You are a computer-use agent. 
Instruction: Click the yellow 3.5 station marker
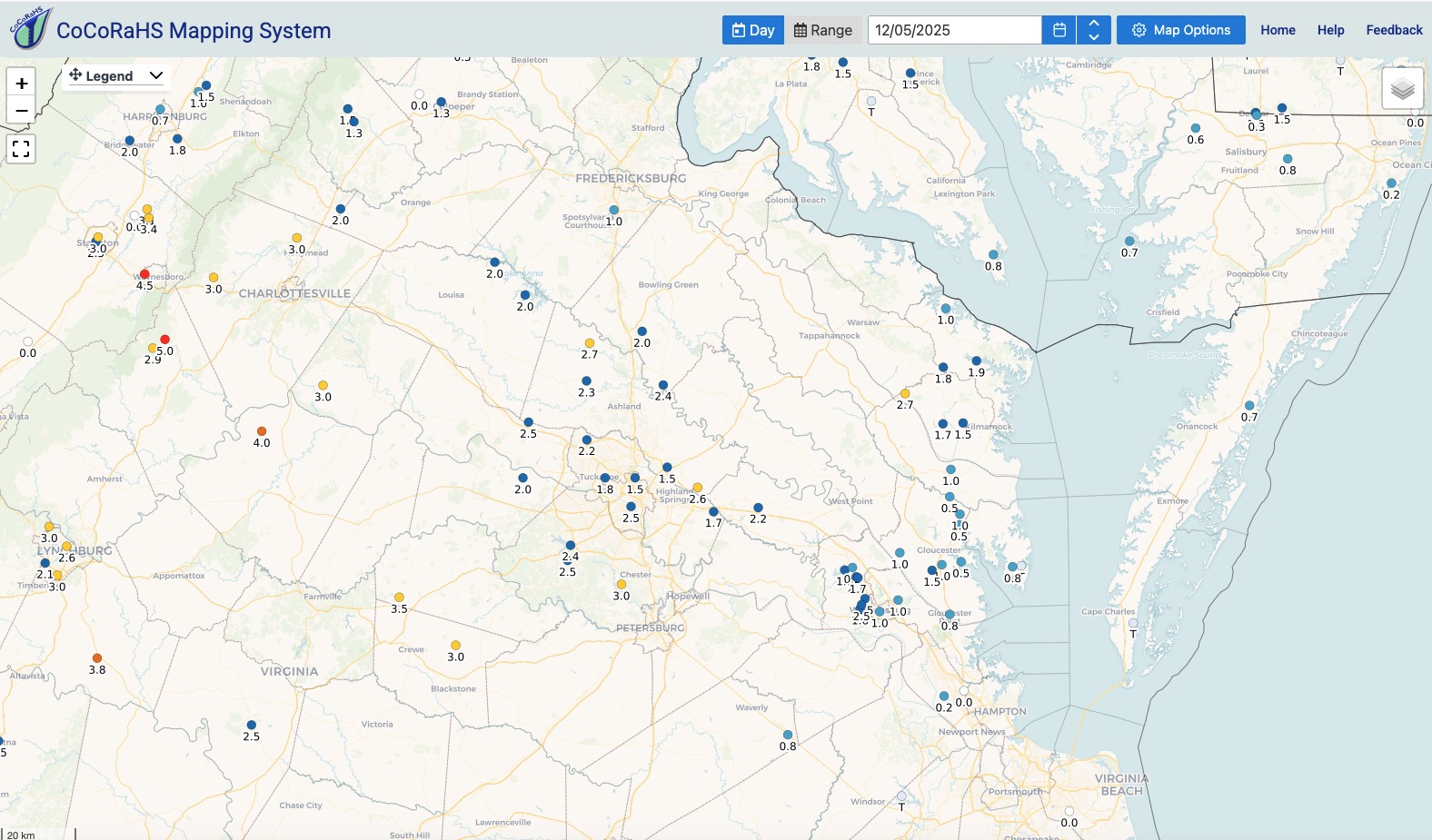click(399, 598)
